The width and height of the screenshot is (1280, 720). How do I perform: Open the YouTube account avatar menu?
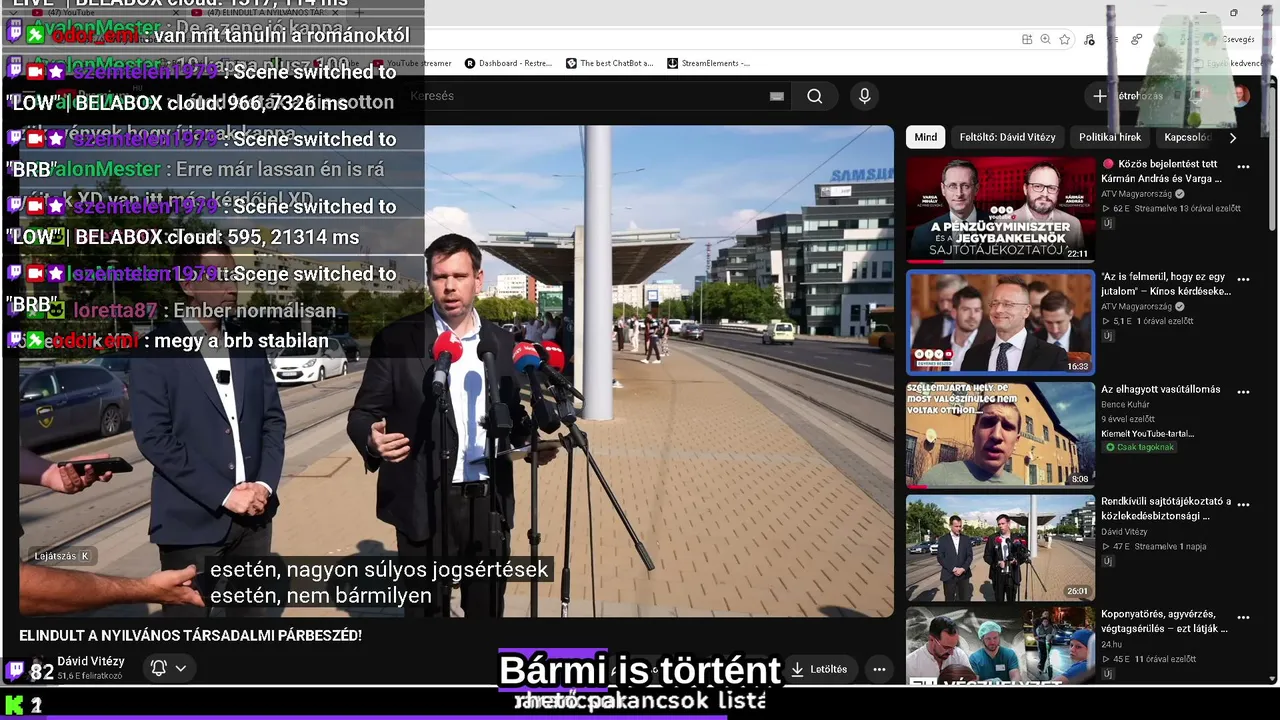pyautogui.click(x=1240, y=96)
